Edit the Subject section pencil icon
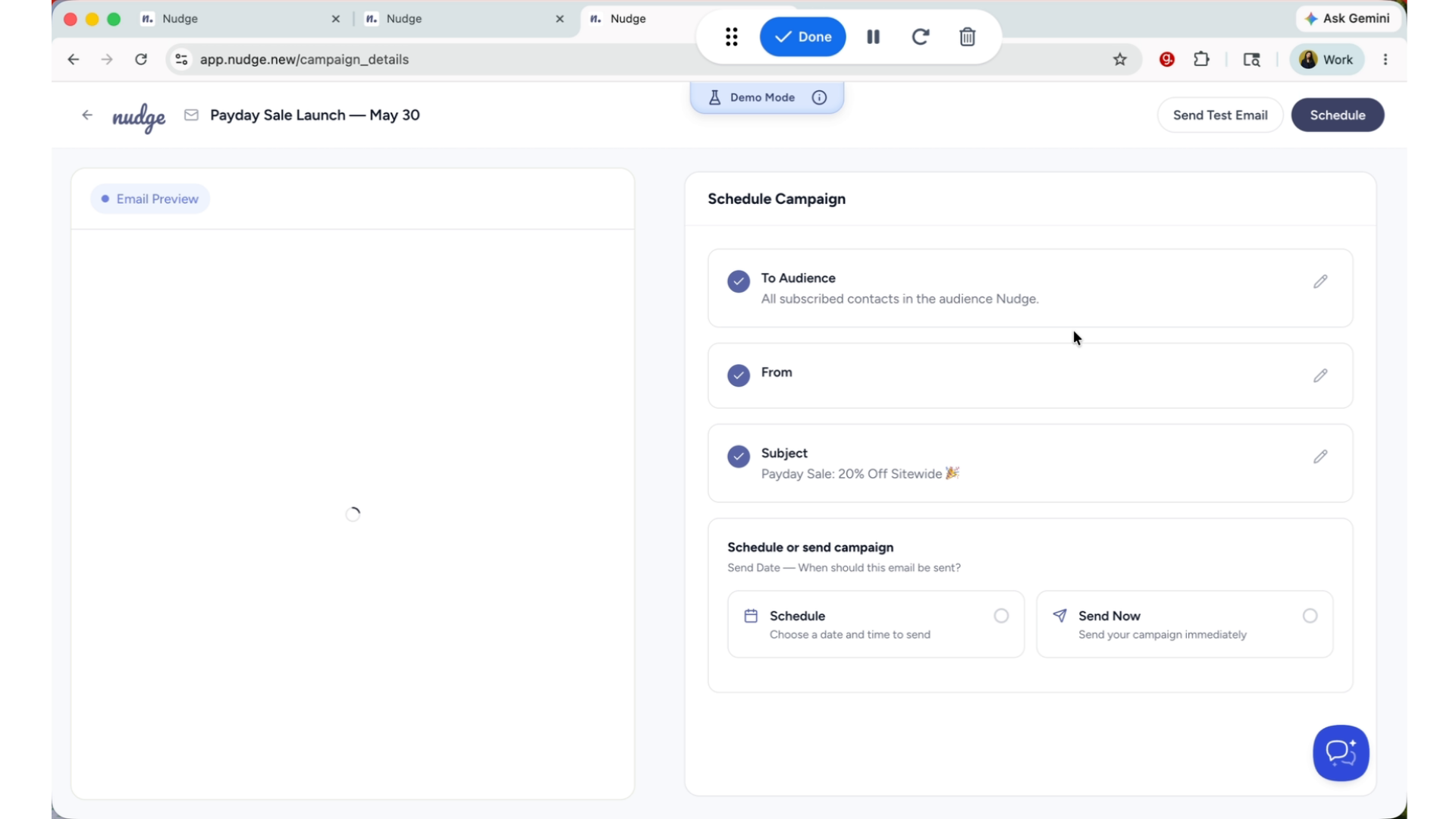1456x819 pixels. tap(1320, 457)
